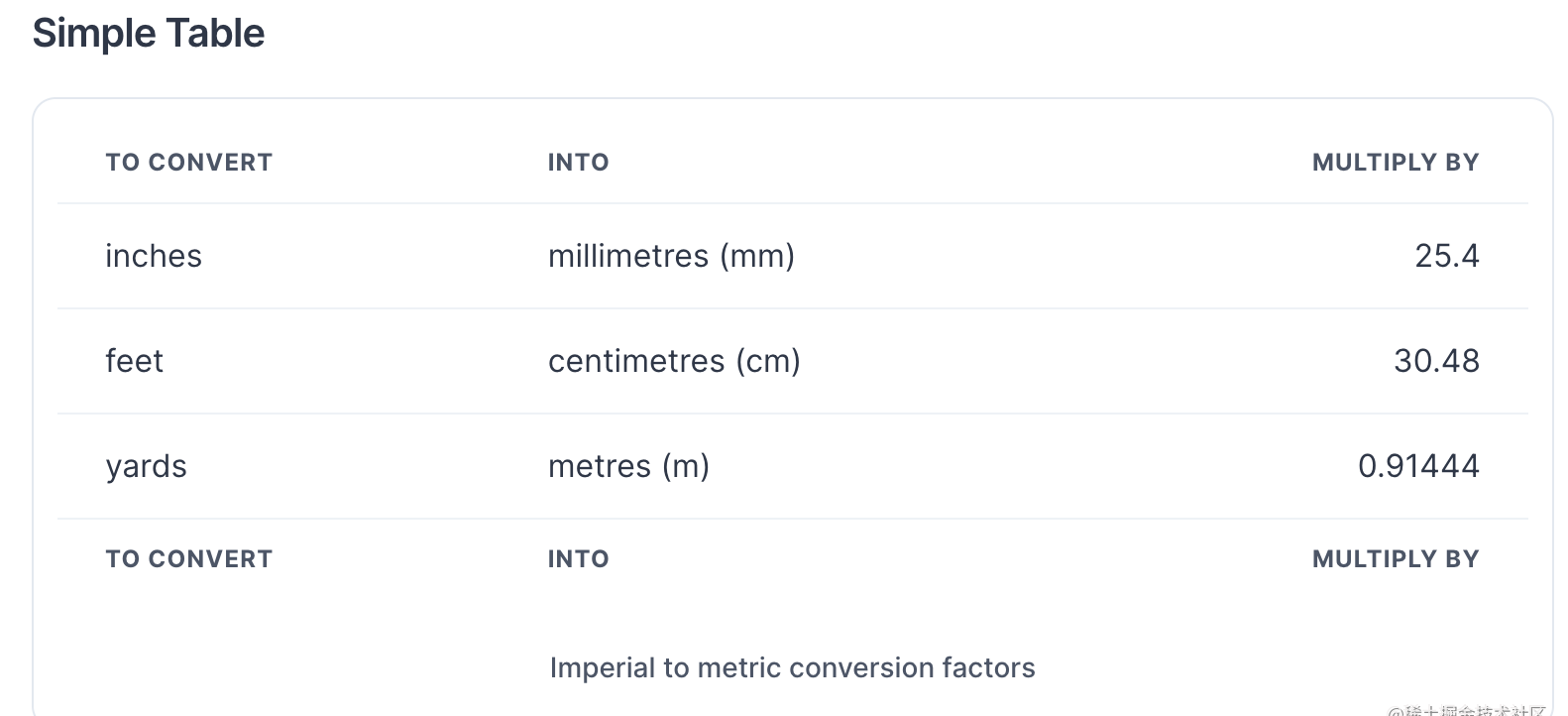Click the Imperial to metric conversion factors caption
1568x716 pixels.
[793, 668]
